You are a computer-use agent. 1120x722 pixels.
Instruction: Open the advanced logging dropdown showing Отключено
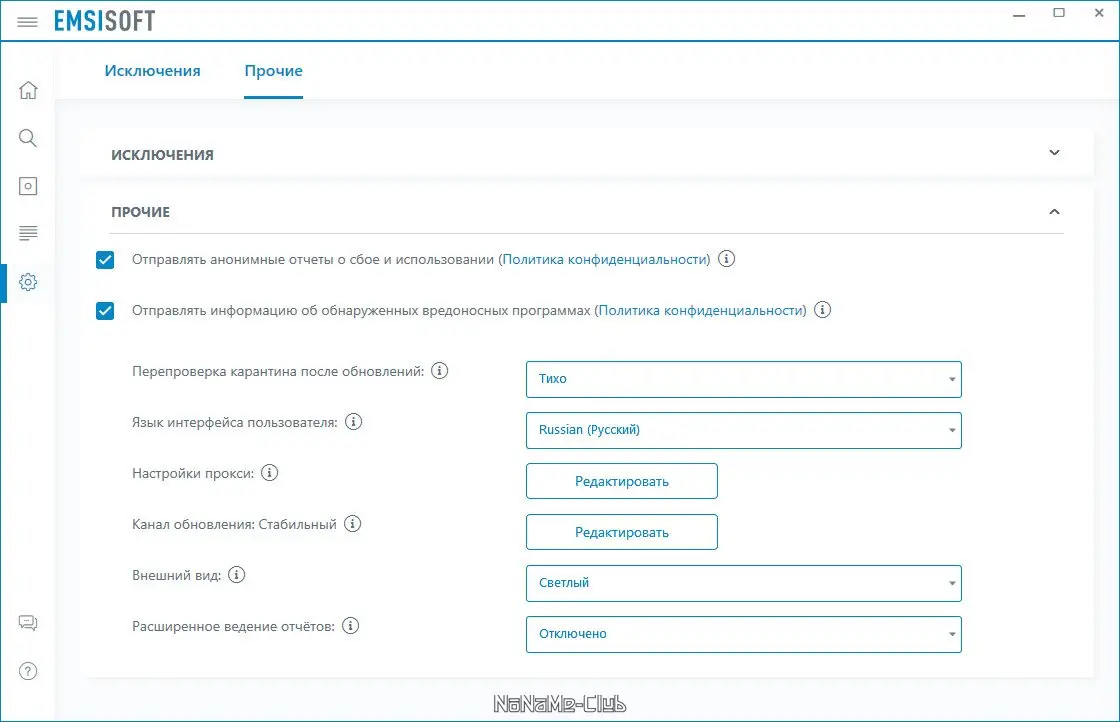tap(744, 634)
